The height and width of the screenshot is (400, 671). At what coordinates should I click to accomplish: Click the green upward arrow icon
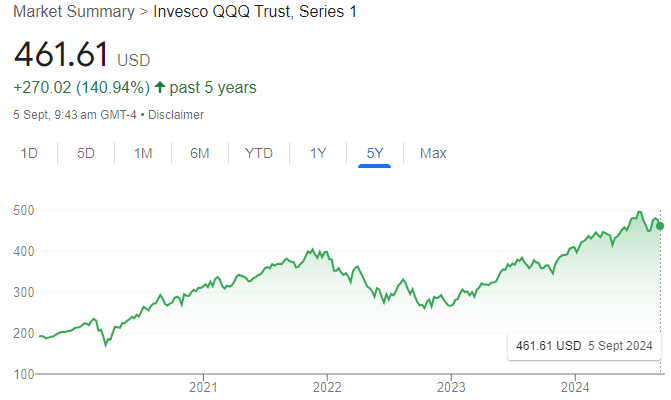(159, 87)
